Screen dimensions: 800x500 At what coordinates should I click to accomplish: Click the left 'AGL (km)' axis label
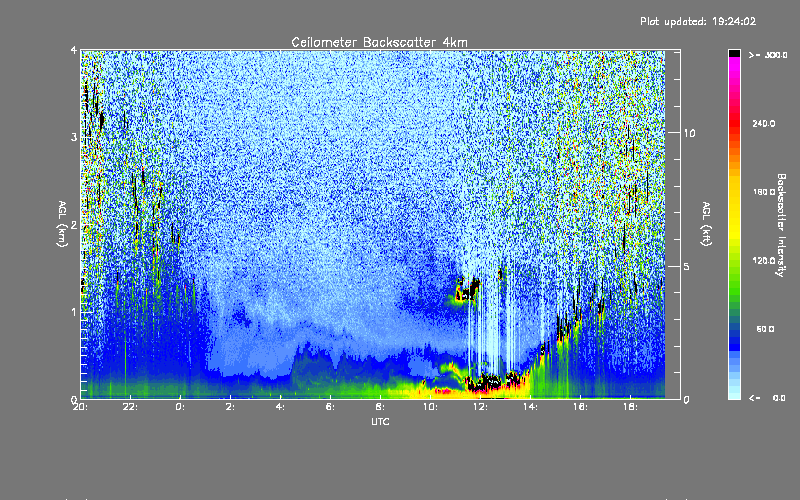coord(62,224)
